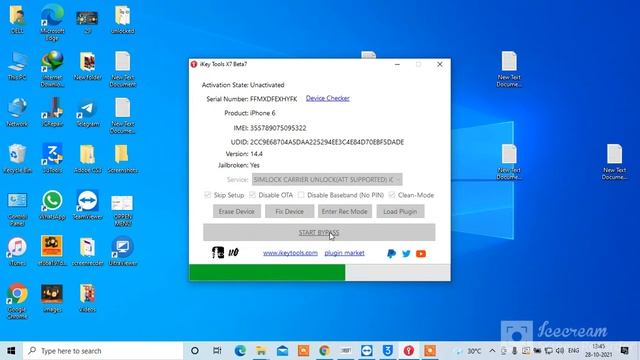Click the Erase Device button
Viewport: 640px width, 360px height.
coord(237,211)
